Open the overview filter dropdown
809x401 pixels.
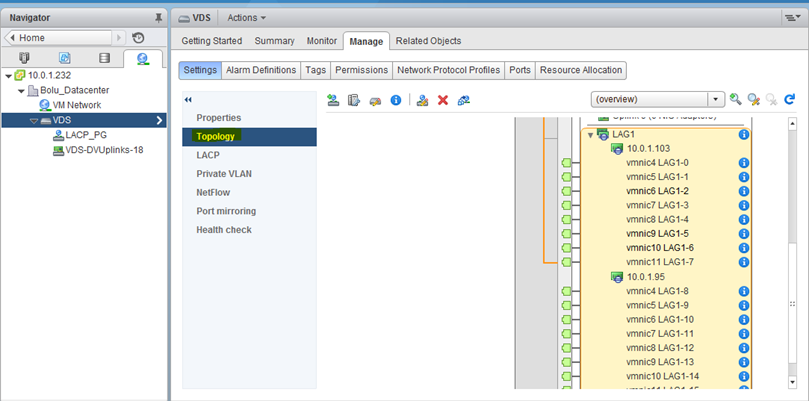click(x=715, y=99)
